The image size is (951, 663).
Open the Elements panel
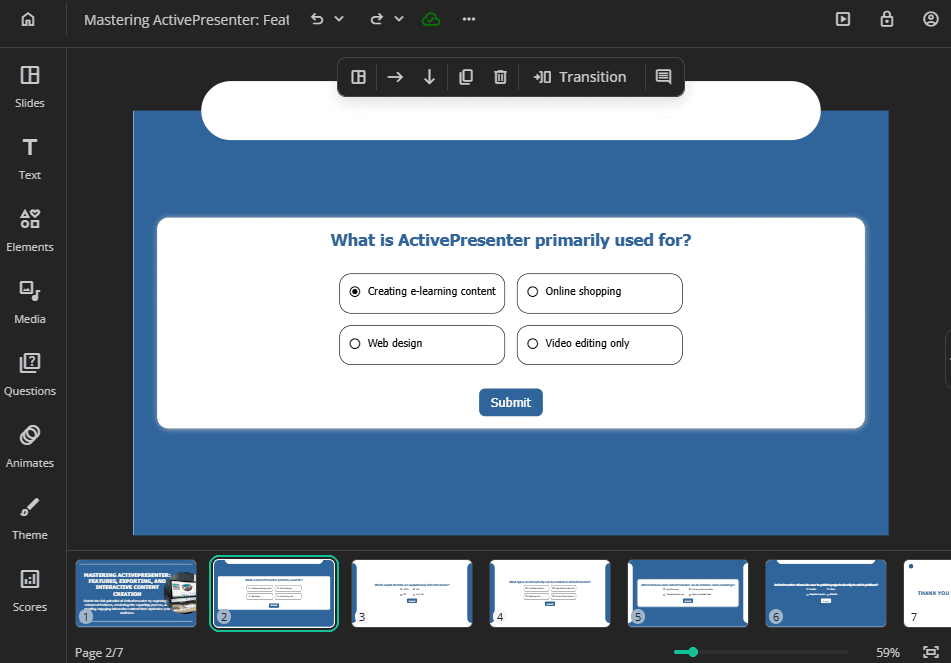[30, 231]
